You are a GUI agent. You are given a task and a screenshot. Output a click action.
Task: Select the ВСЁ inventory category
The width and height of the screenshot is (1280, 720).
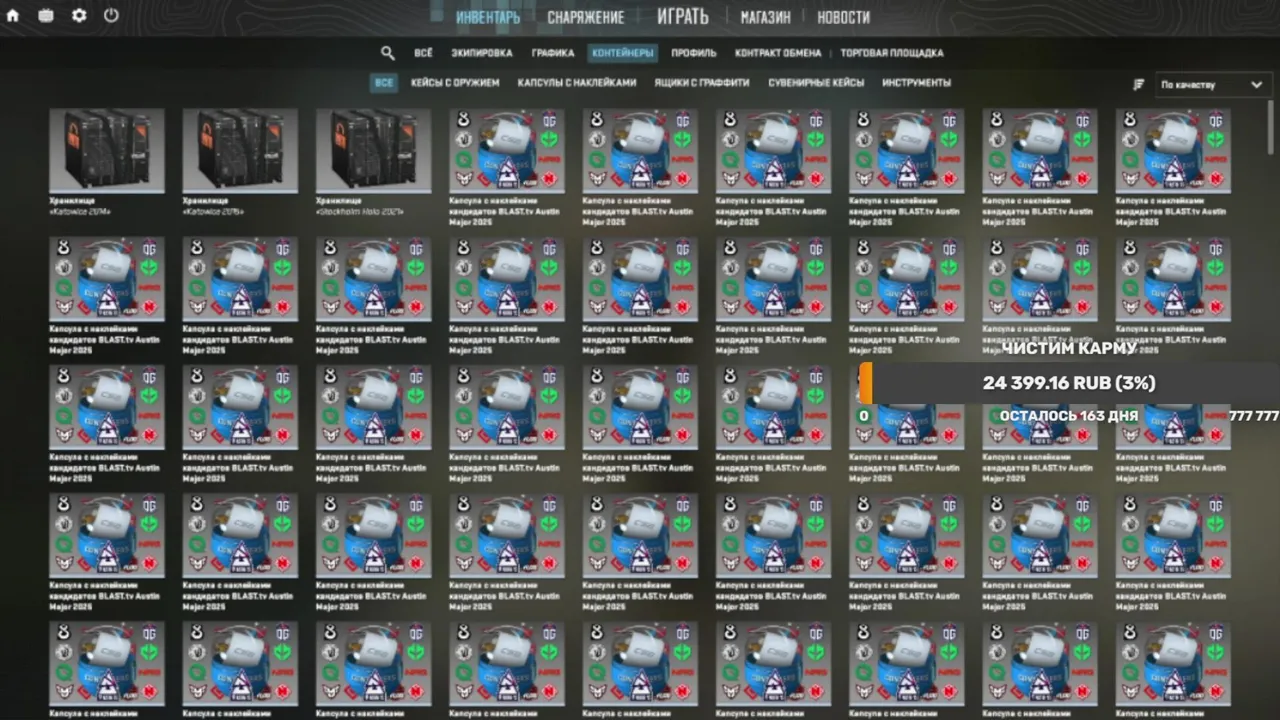click(424, 53)
